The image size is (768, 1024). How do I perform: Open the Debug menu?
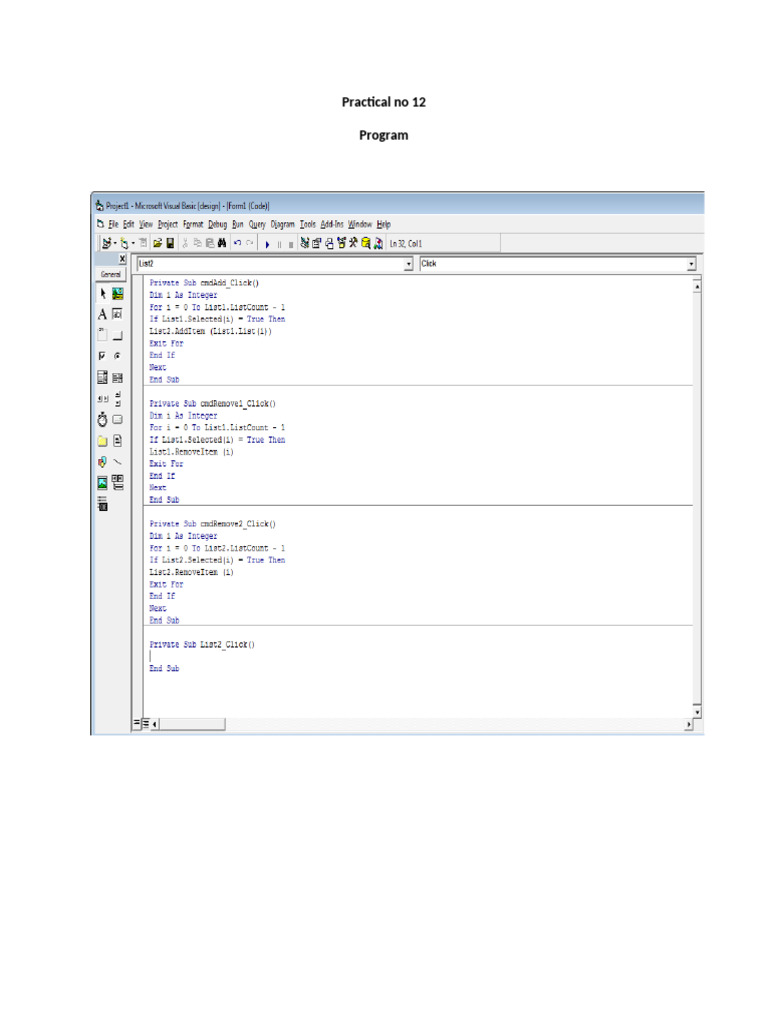pos(217,225)
